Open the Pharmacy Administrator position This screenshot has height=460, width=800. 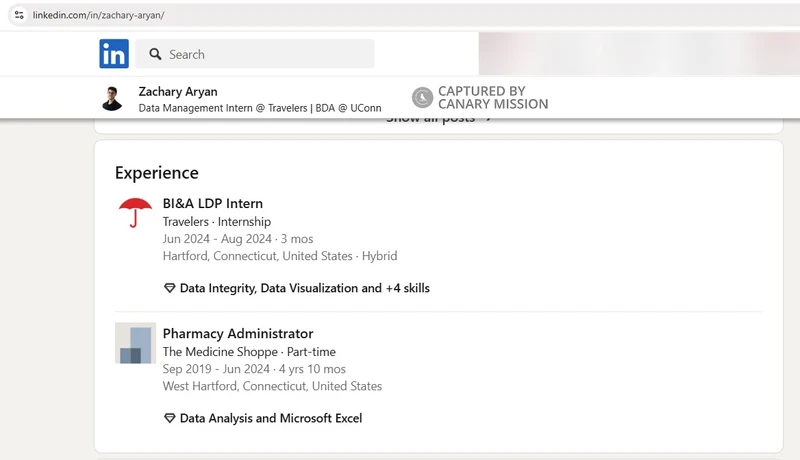click(x=238, y=334)
